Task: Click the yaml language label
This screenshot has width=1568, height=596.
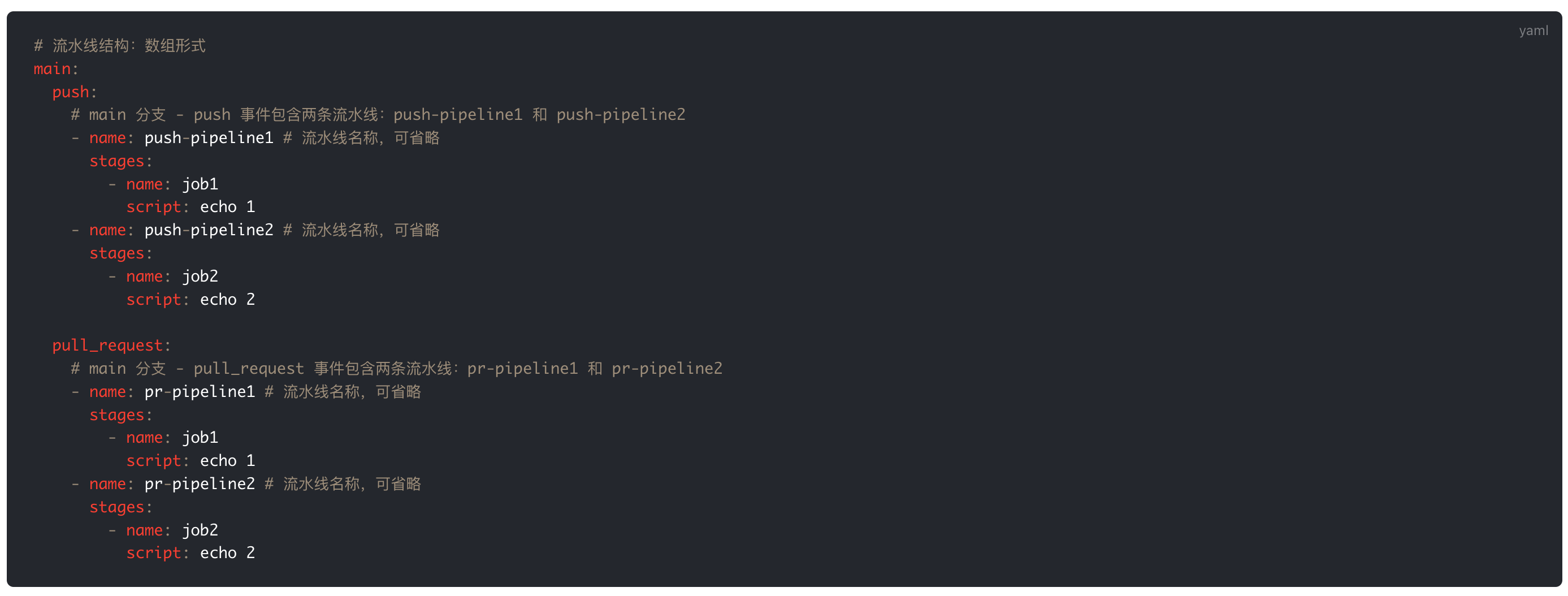Action: tap(1533, 31)
